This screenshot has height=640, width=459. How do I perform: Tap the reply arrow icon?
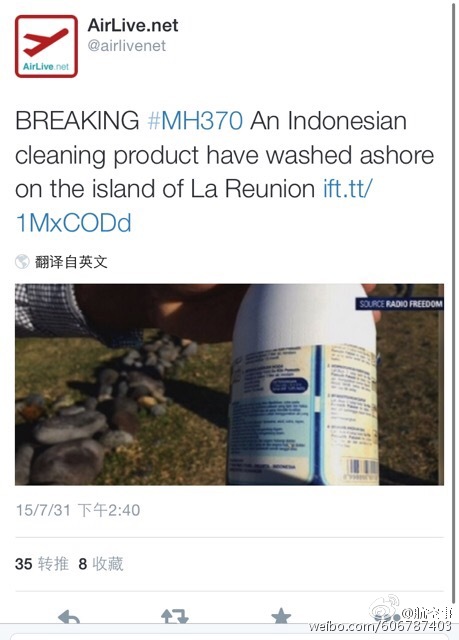click(x=69, y=616)
